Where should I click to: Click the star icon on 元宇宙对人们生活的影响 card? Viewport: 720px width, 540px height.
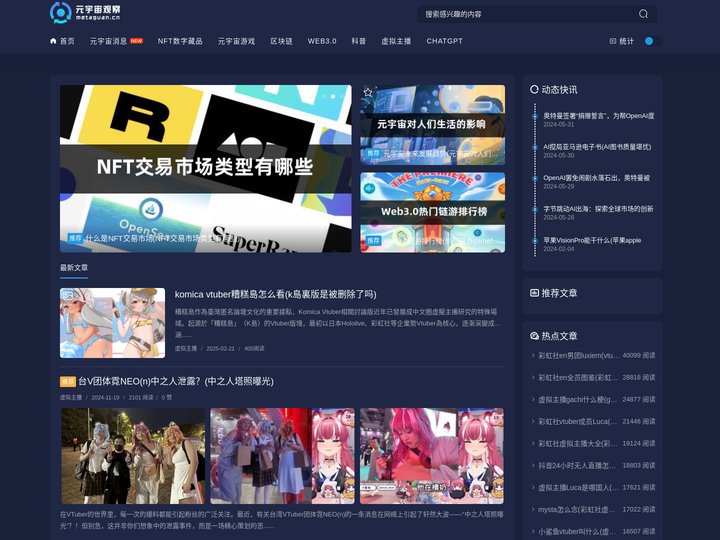pyautogui.click(x=368, y=92)
